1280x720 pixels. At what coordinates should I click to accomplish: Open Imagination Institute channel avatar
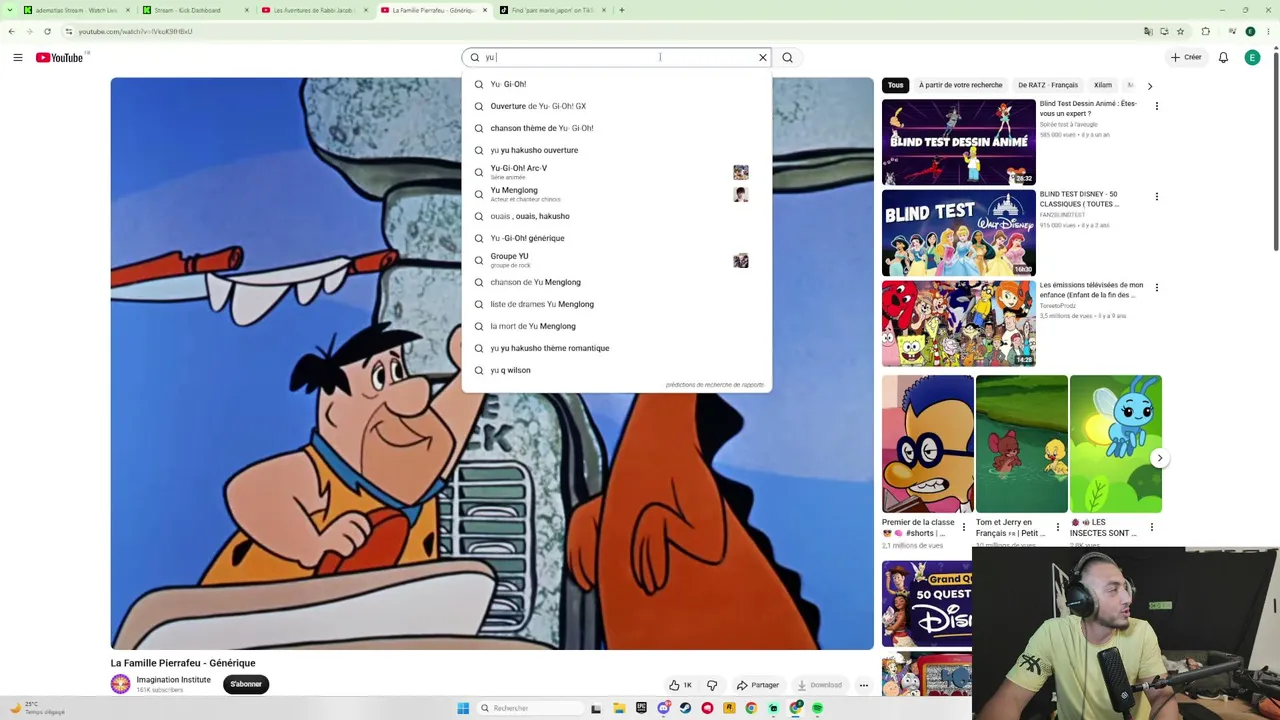(120, 684)
